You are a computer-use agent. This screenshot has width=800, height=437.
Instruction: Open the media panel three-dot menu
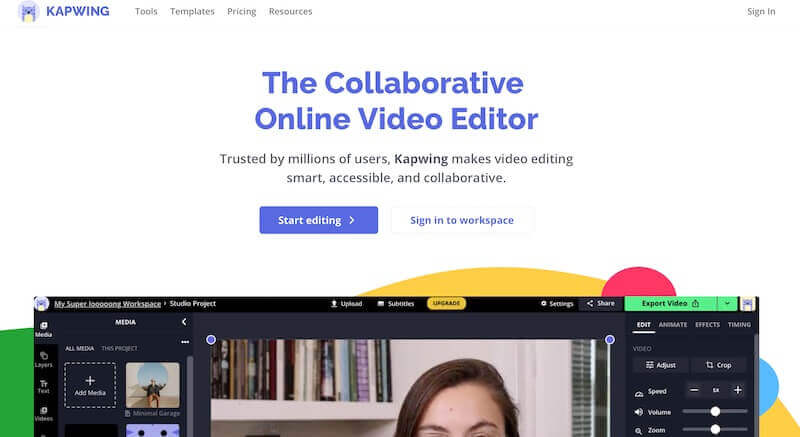(x=185, y=342)
